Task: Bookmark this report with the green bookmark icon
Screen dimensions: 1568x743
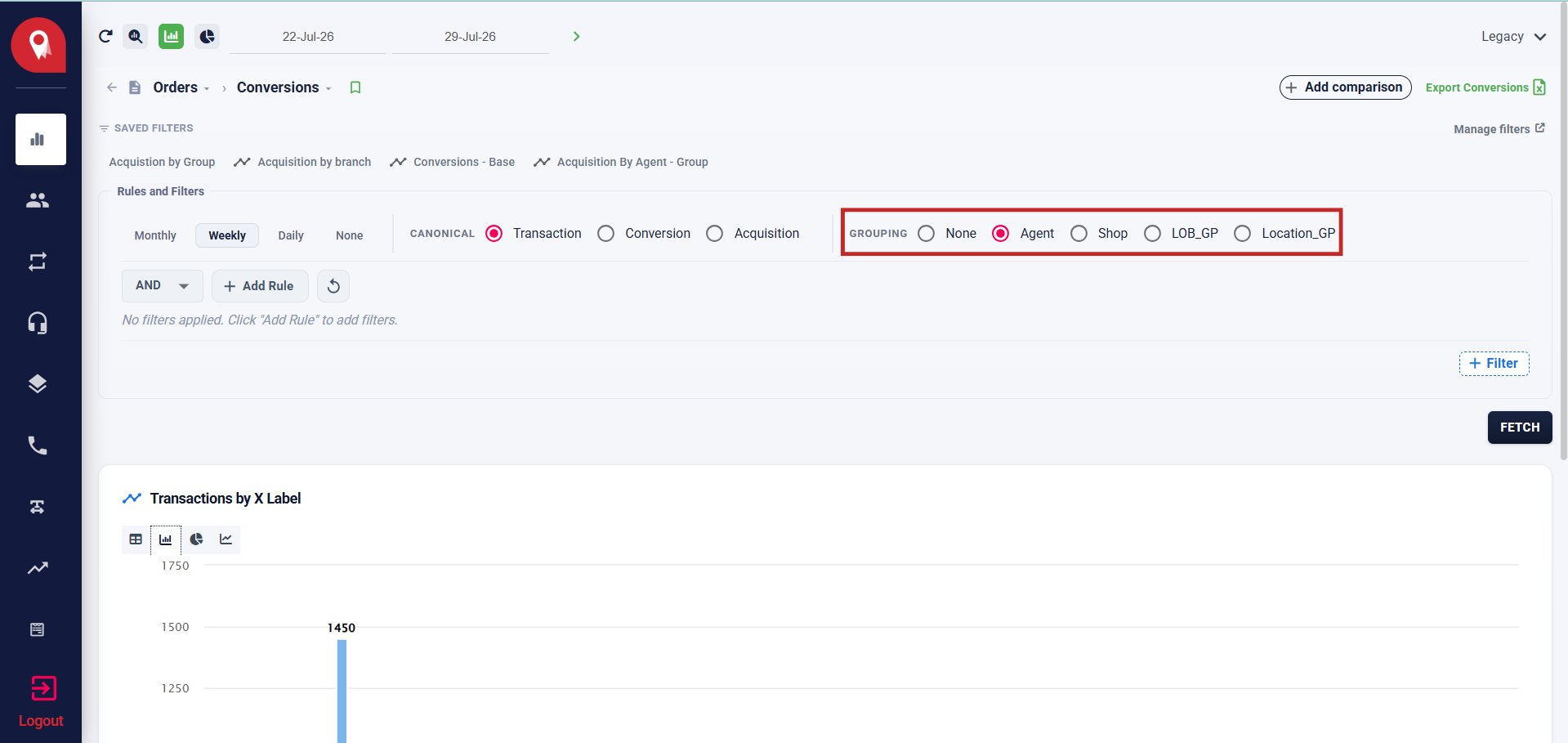Action: [x=355, y=87]
